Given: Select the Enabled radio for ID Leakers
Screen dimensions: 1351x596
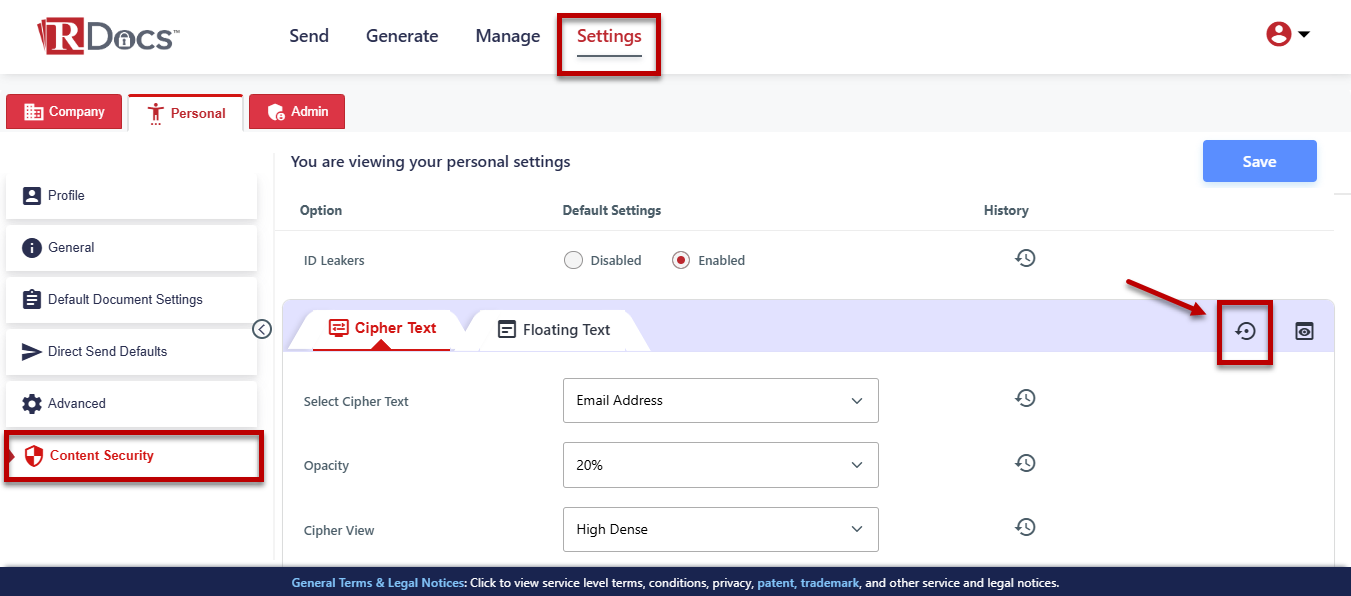Looking at the screenshot, I should 682,260.
